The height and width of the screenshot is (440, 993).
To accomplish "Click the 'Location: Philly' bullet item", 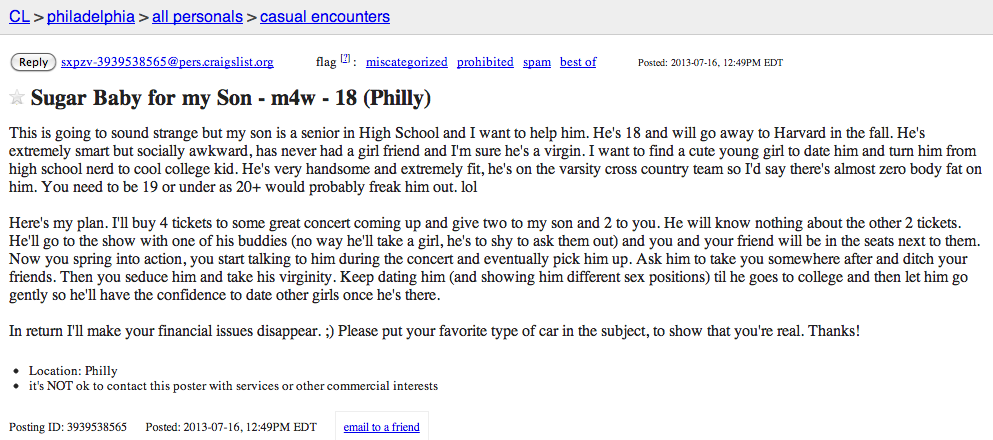I will [x=73, y=371].
